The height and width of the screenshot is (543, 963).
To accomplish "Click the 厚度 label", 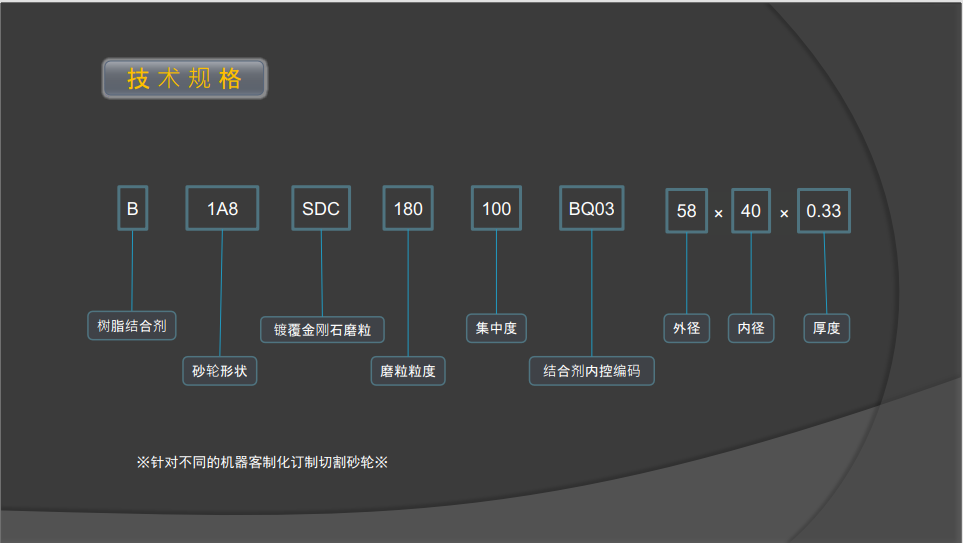I will pos(827,328).
